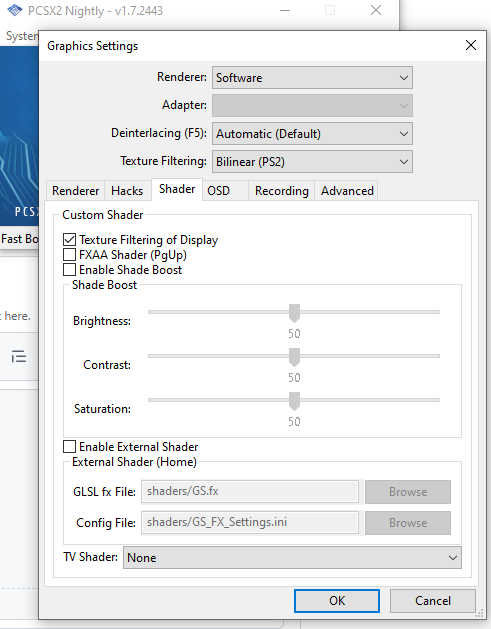Image resolution: width=491 pixels, height=629 pixels.
Task: Open the Renderer dropdown set to Software
Action: (312, 77)
